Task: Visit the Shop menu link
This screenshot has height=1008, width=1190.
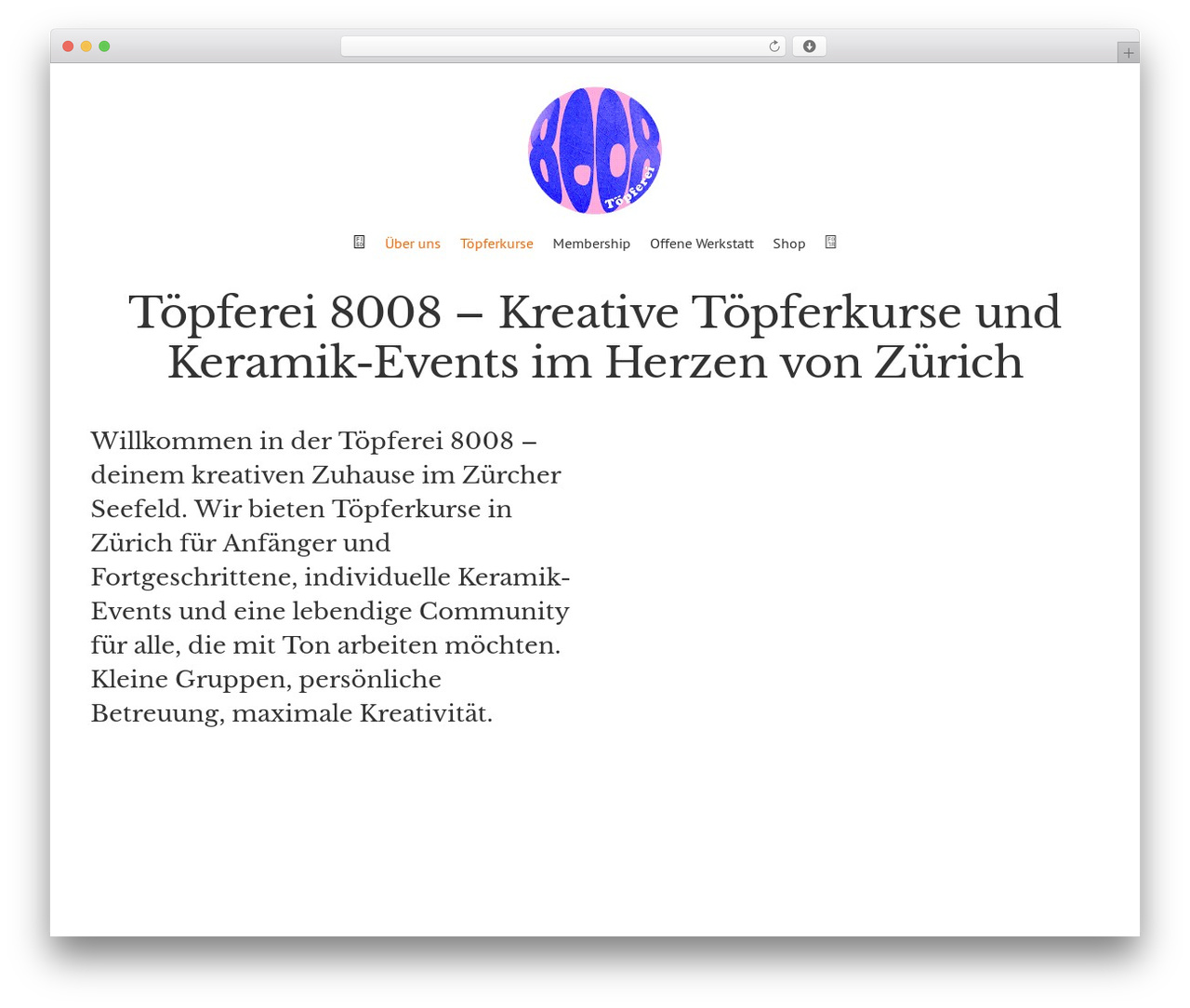Action: 789,244
